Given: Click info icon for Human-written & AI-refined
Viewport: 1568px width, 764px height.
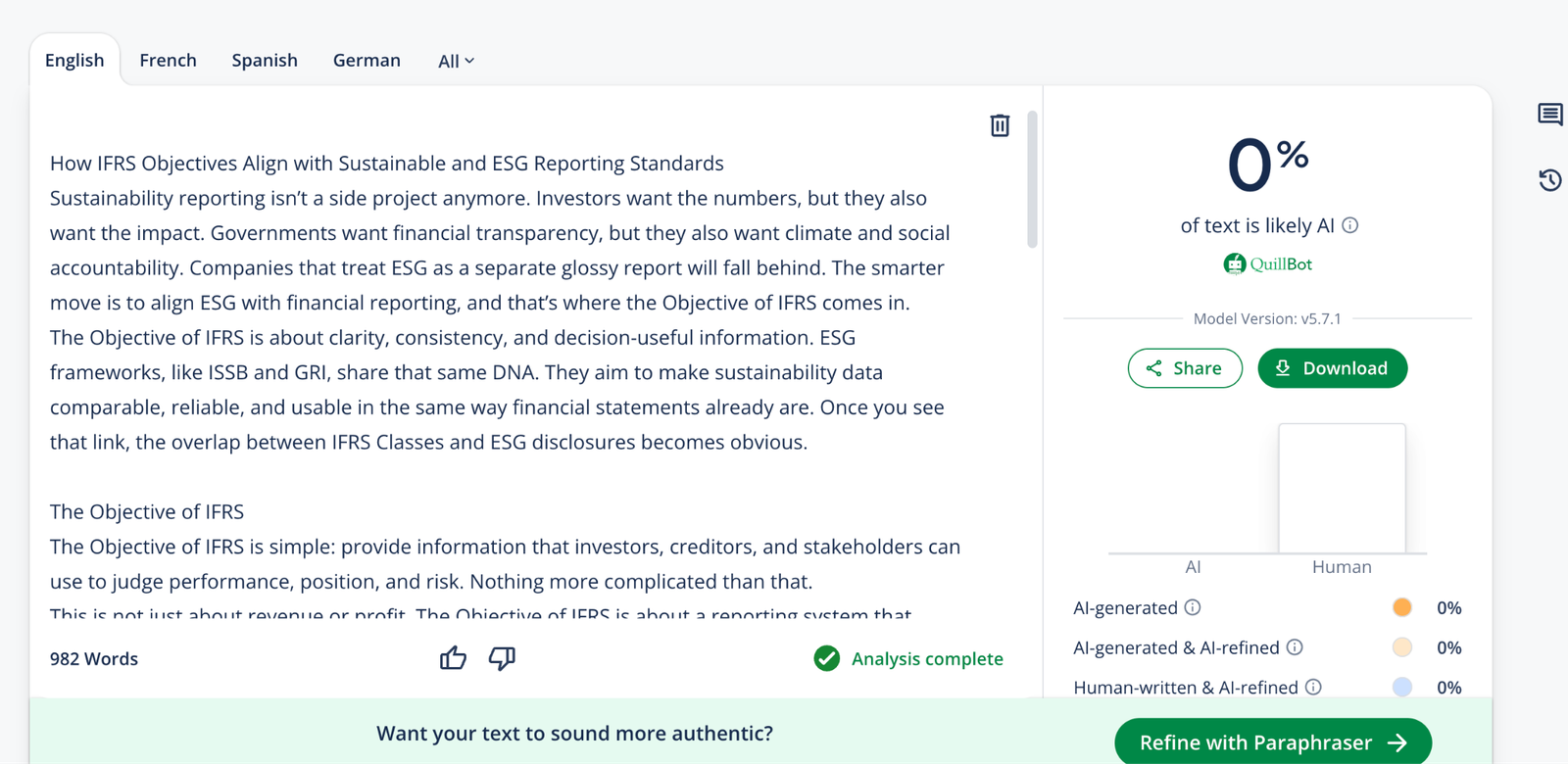Looking at the screenshot, I should click(1313, 688).
